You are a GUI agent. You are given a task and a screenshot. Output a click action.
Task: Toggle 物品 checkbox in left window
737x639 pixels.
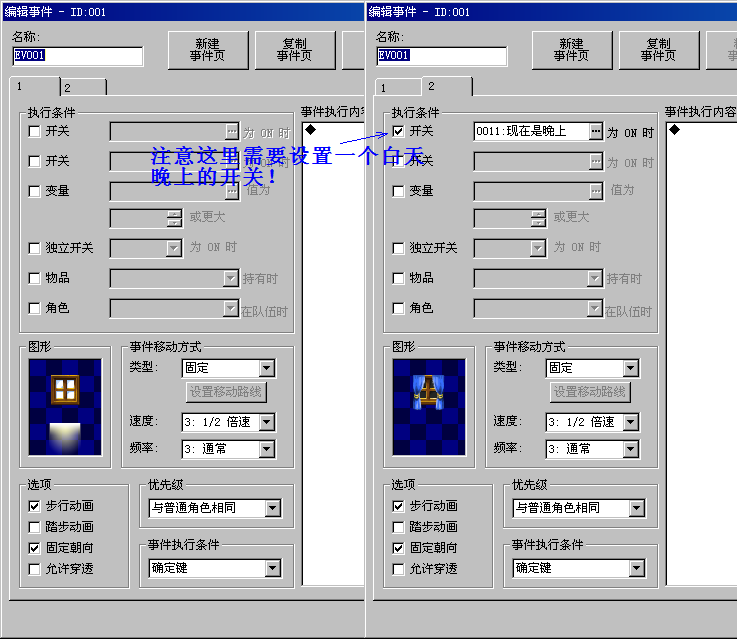point(34,278)
